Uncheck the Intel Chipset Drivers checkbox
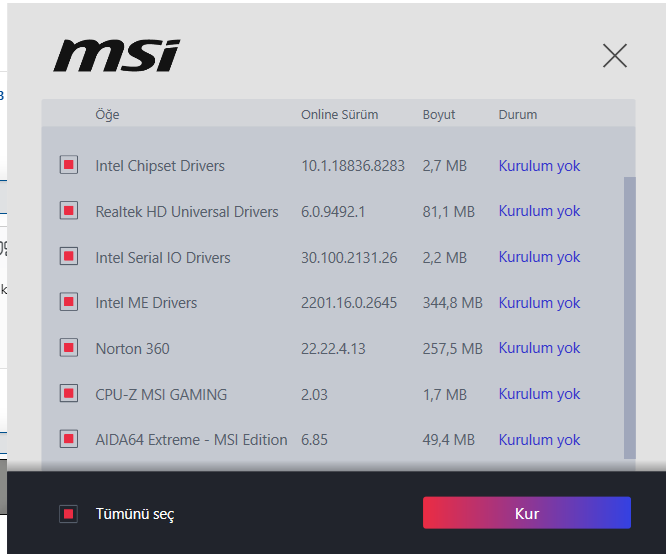666x554 pixels. coord(69,165)
